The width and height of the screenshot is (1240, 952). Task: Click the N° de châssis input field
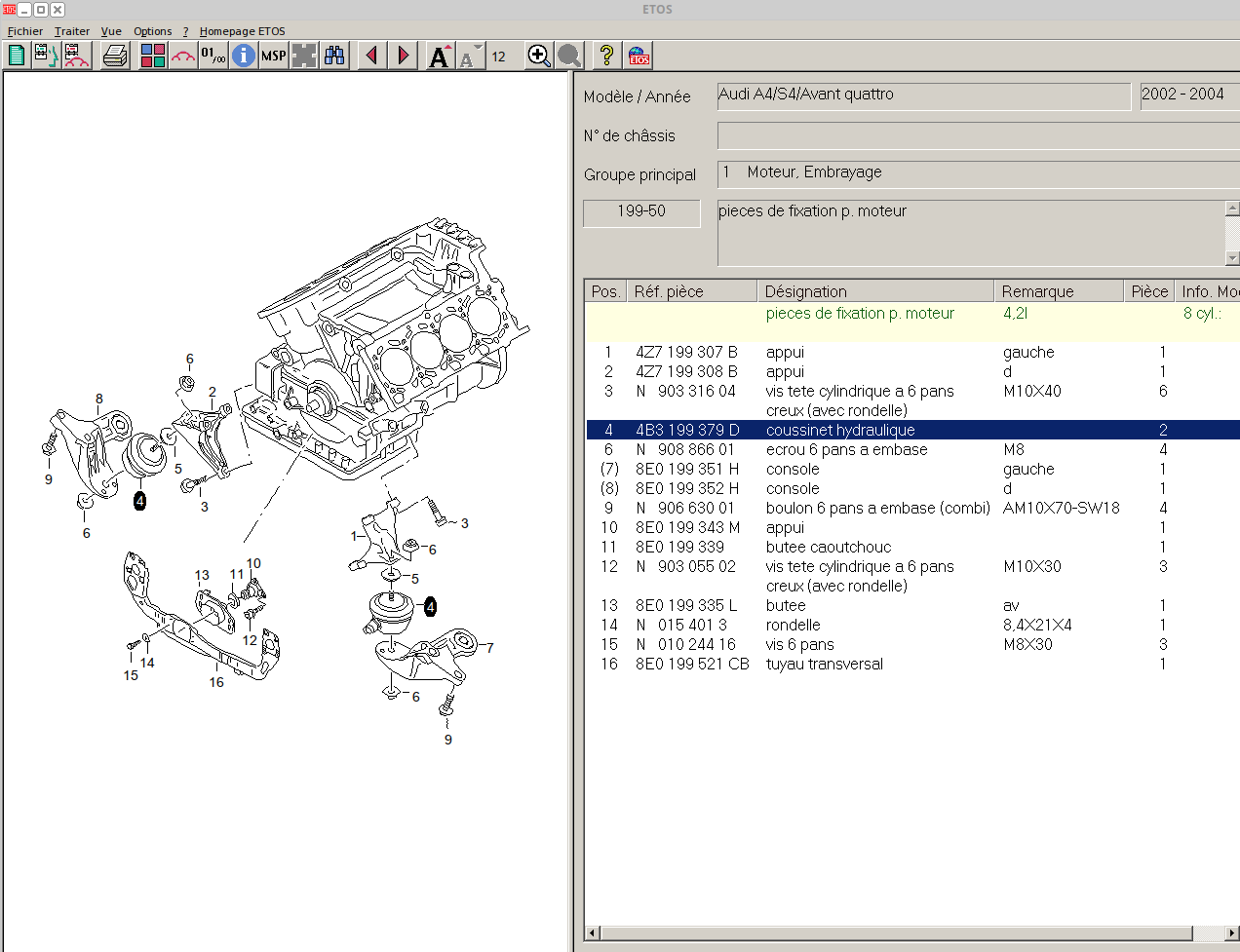click(x=979, y=135)
